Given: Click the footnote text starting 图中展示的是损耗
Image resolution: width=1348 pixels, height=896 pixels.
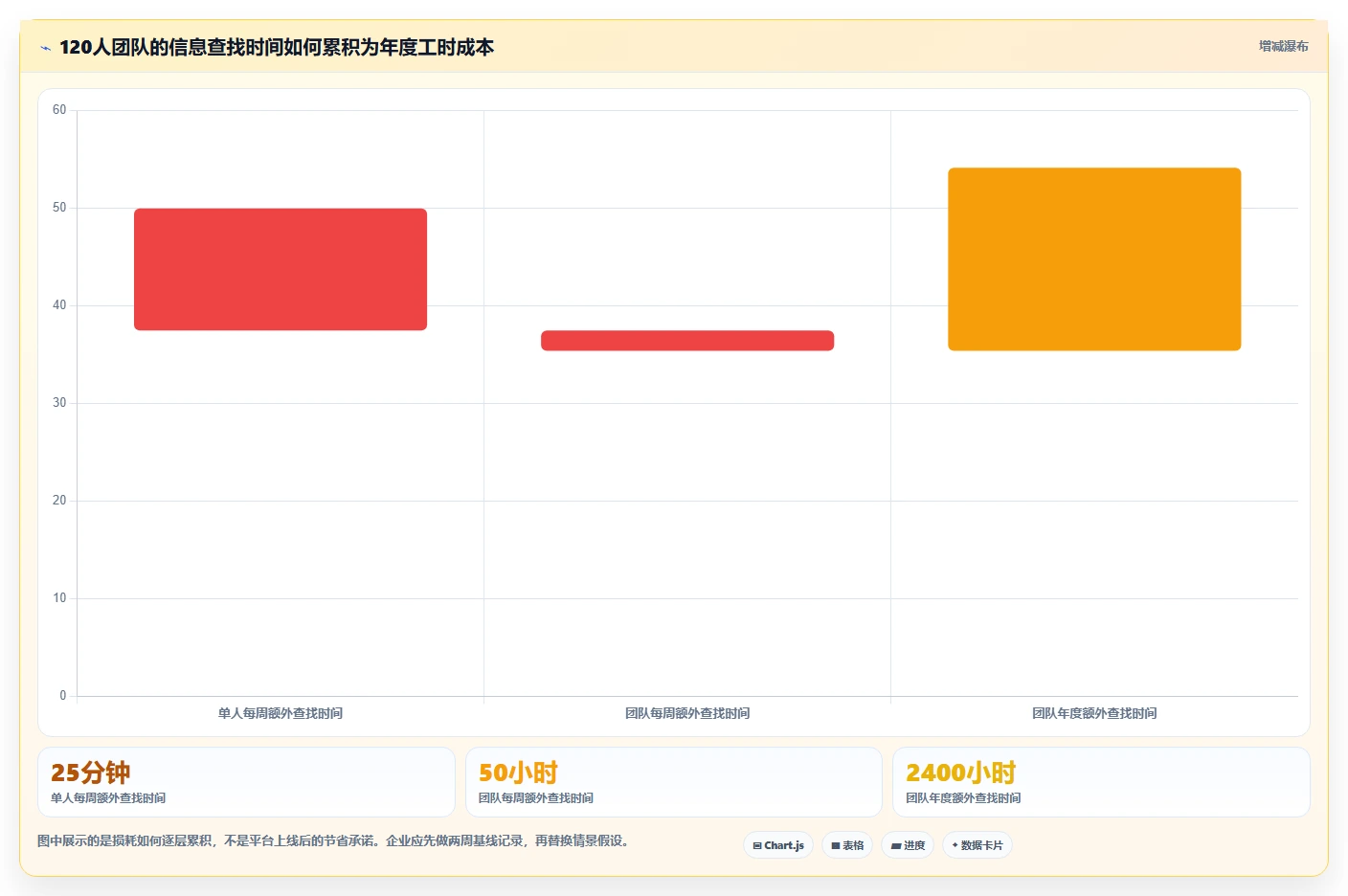Looking at the screenshot, I should (x=335, y=840).
